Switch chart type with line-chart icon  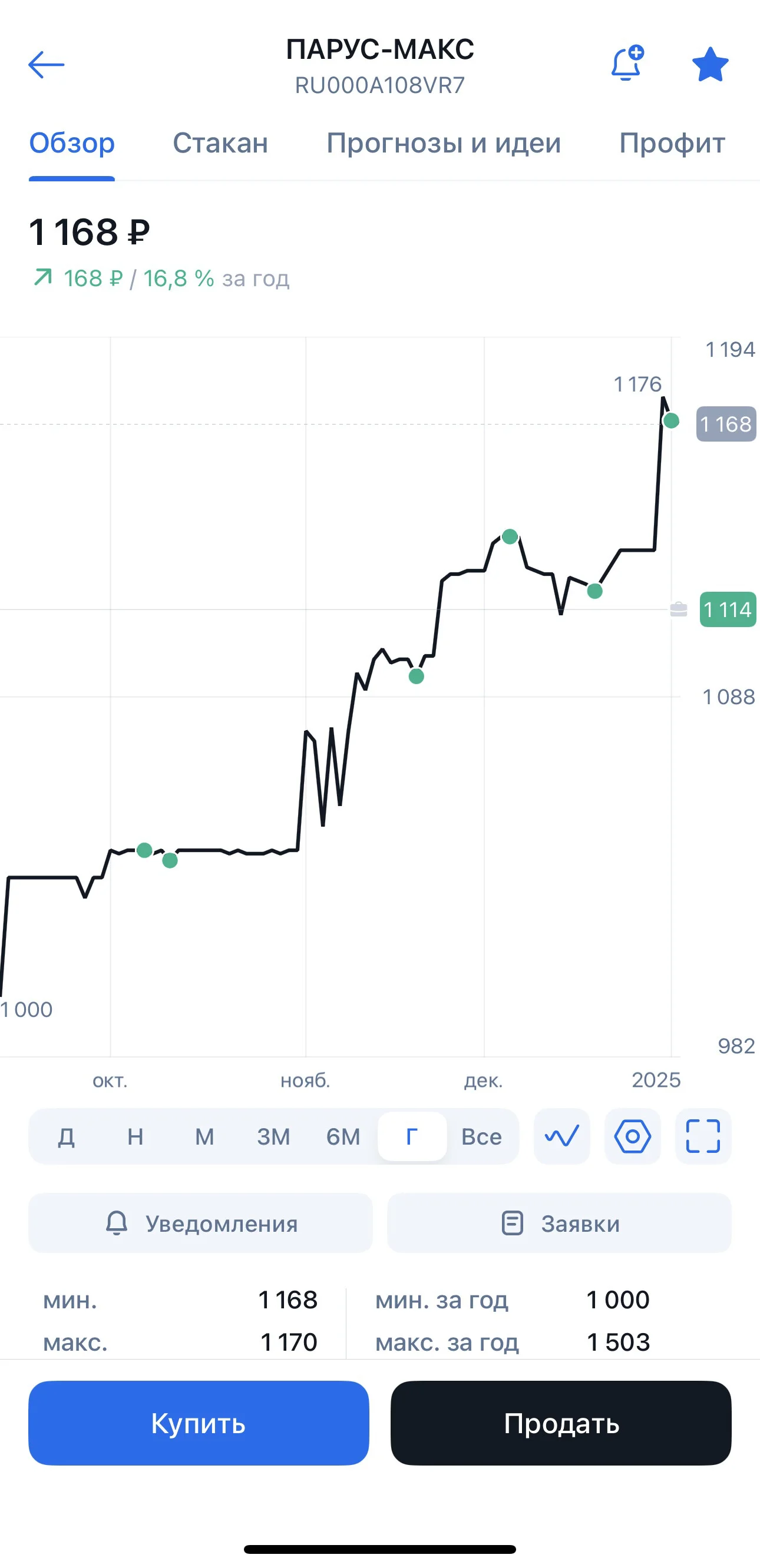pos(561,1136)
